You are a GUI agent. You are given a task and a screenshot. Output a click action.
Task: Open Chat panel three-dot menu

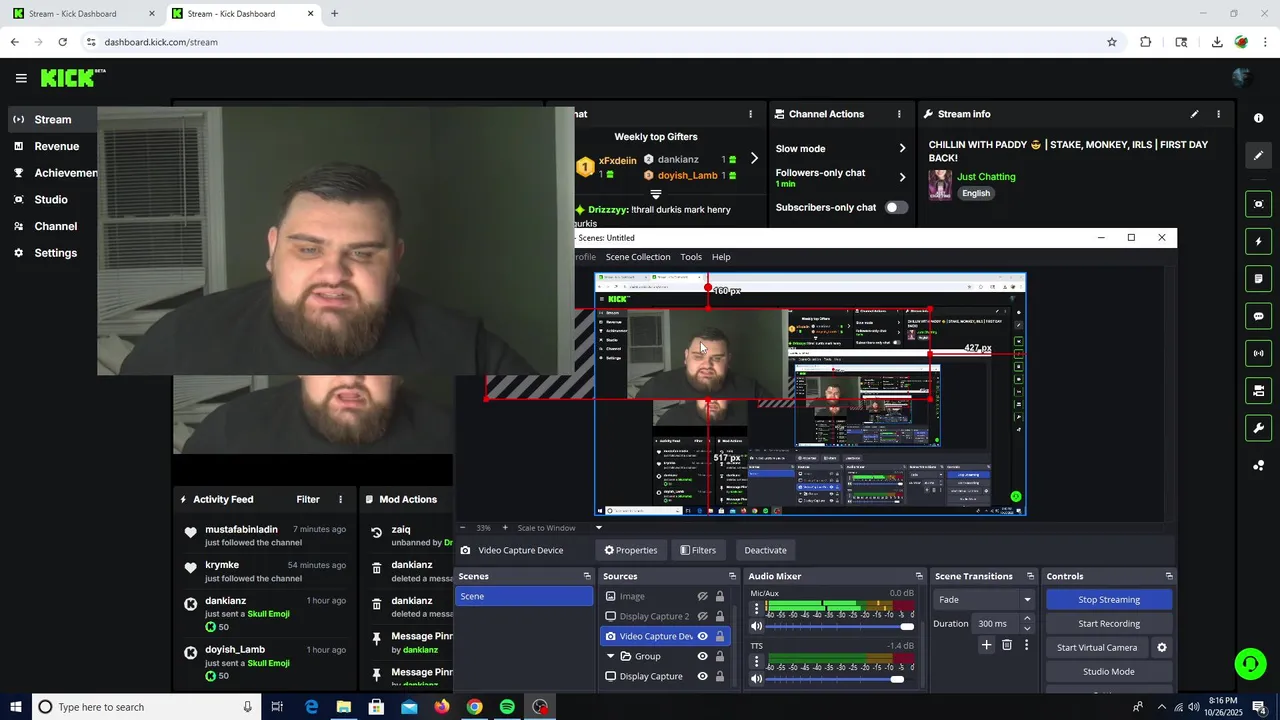pyautogui.click(x=751, y=114)
